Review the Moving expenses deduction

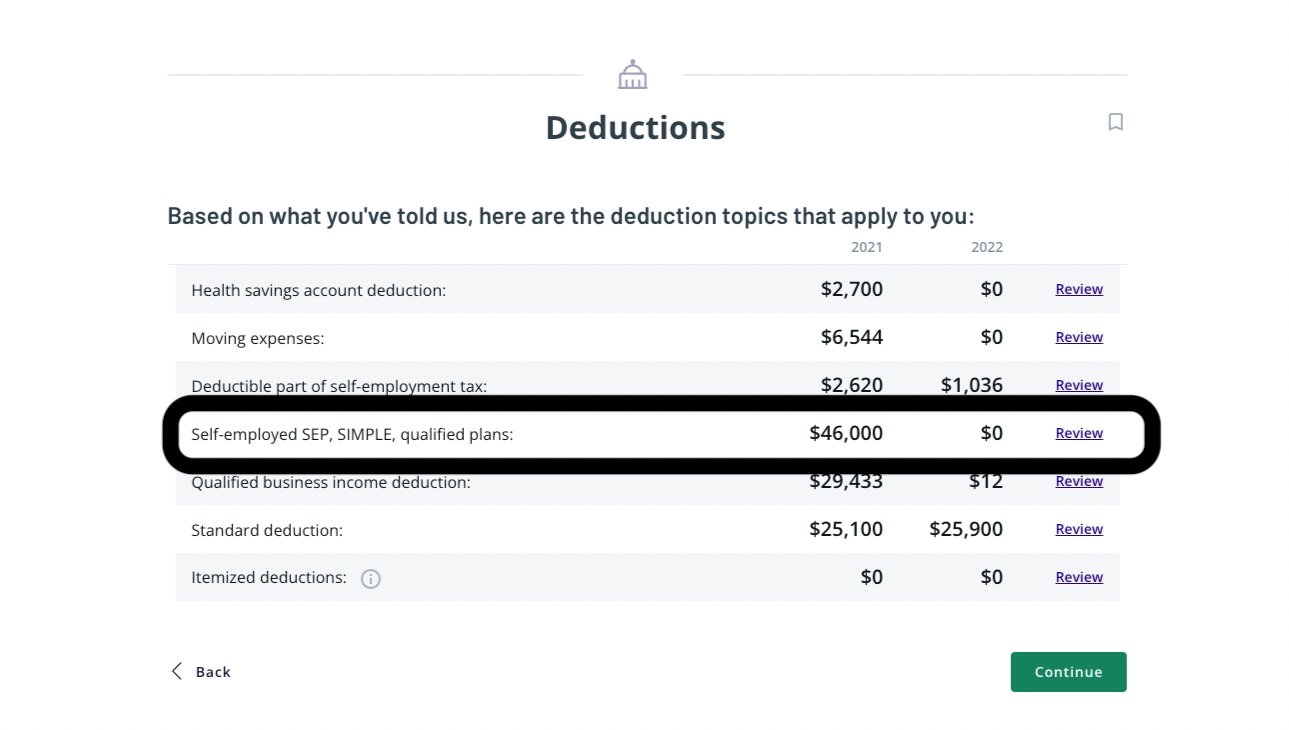click(x=1079, y=337)
